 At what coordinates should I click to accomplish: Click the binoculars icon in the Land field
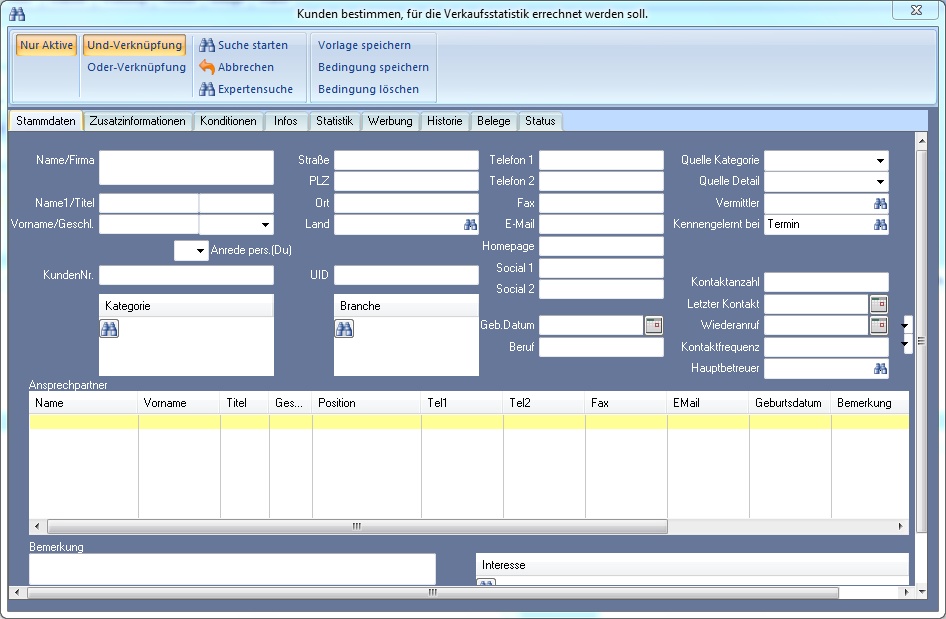pos(470,224)
